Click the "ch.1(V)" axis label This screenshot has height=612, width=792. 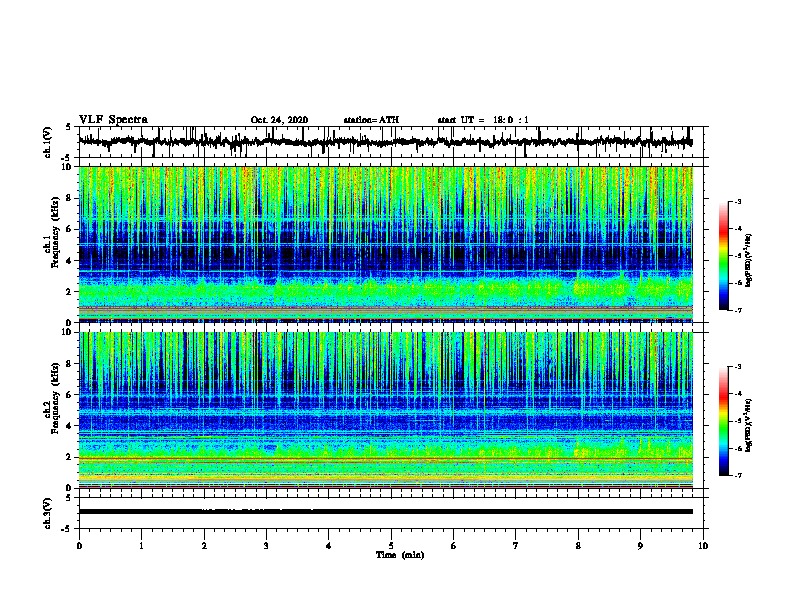pyautogui.click(x=48, y=142)
